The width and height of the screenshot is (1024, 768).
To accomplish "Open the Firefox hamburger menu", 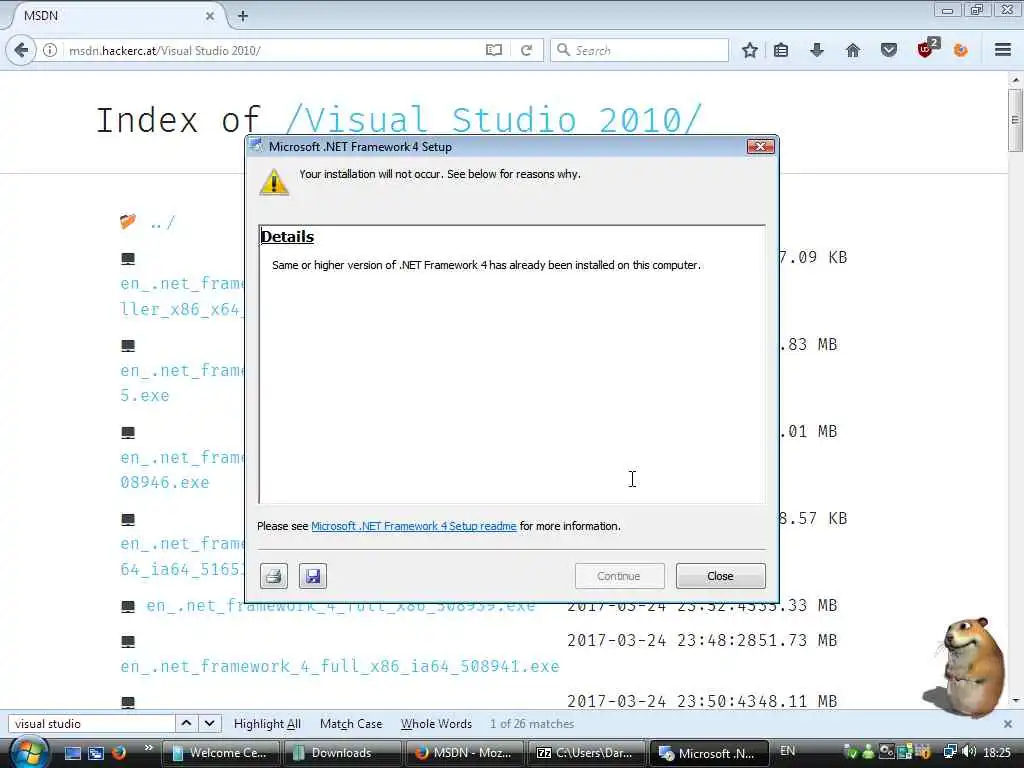I will coord(1003,50).
